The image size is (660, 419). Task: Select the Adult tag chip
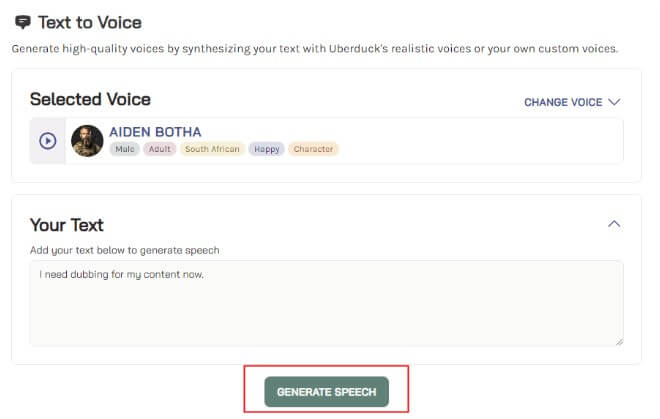point(160,149)
